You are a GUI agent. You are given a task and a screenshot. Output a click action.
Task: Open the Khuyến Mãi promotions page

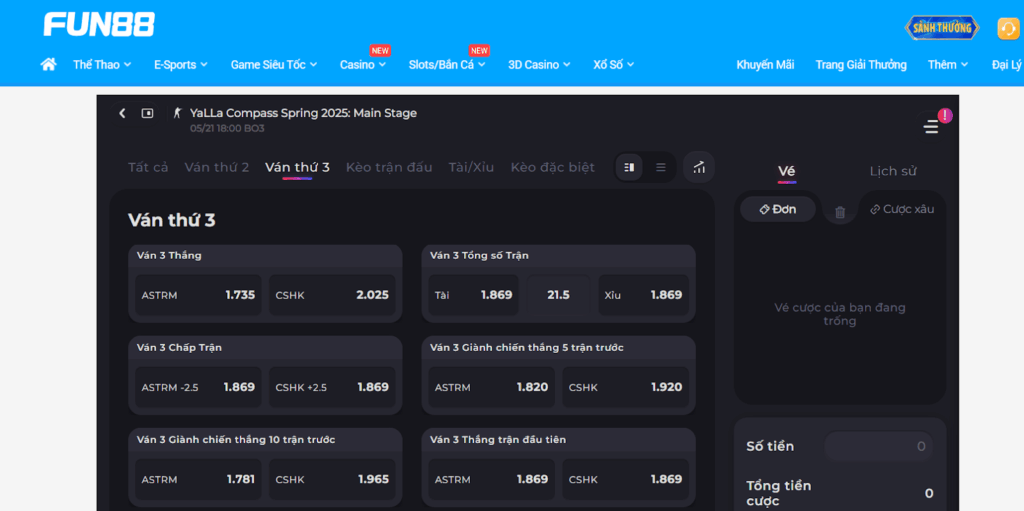pyautogui.click(x=765, y=65)
